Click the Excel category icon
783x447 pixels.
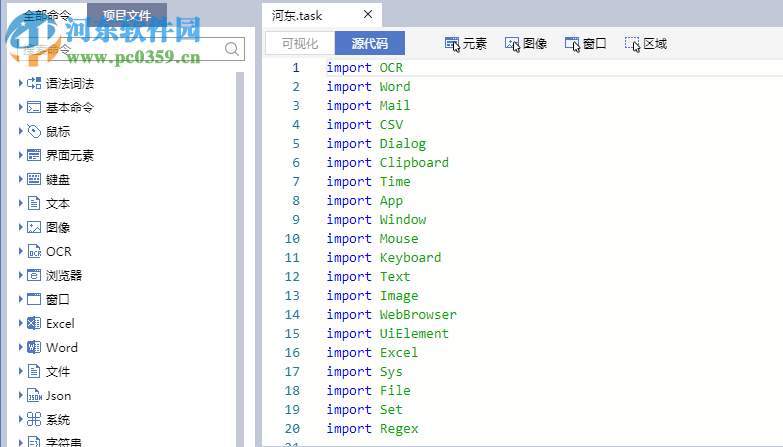pyautogui.click(x=34, y=323)
